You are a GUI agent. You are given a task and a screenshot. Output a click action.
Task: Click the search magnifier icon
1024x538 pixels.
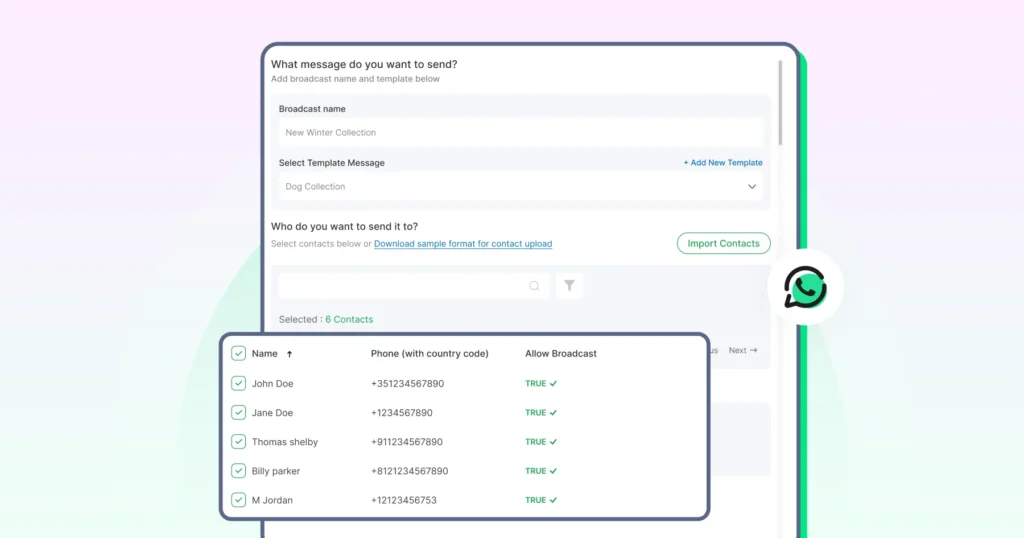click(x=535, y=286)
